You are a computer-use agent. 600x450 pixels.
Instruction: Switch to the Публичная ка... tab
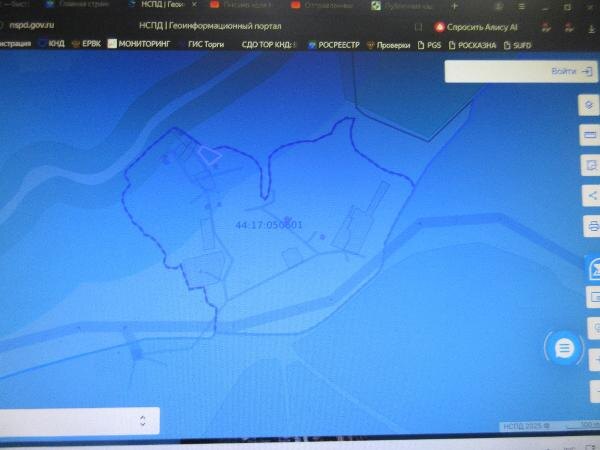pos(403,6)
